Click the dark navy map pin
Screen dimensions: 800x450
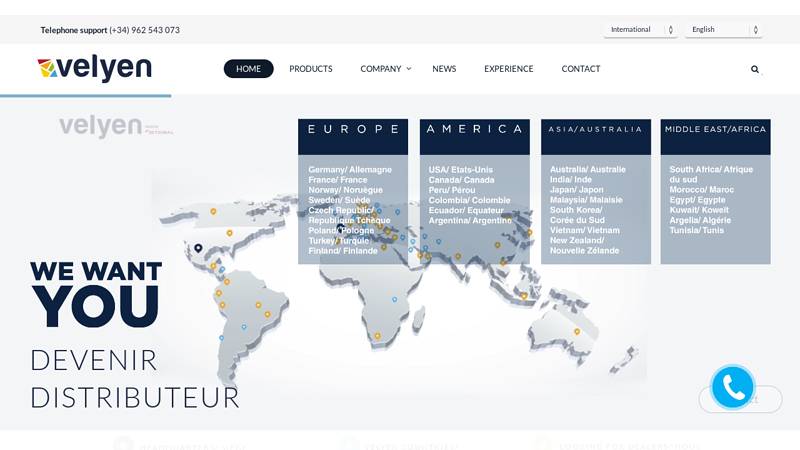pos(198,248)
